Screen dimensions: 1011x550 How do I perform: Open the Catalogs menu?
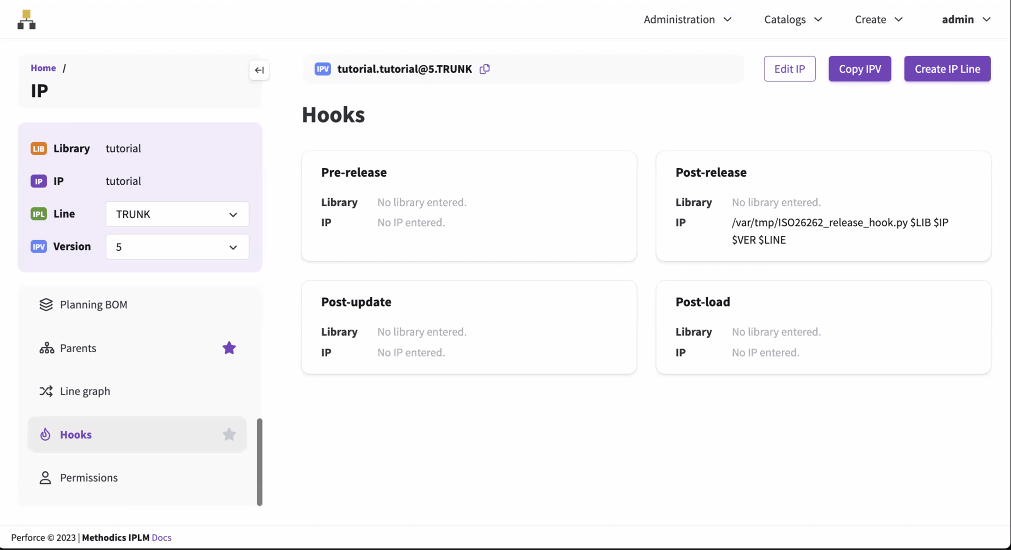(x=793, y=19)
